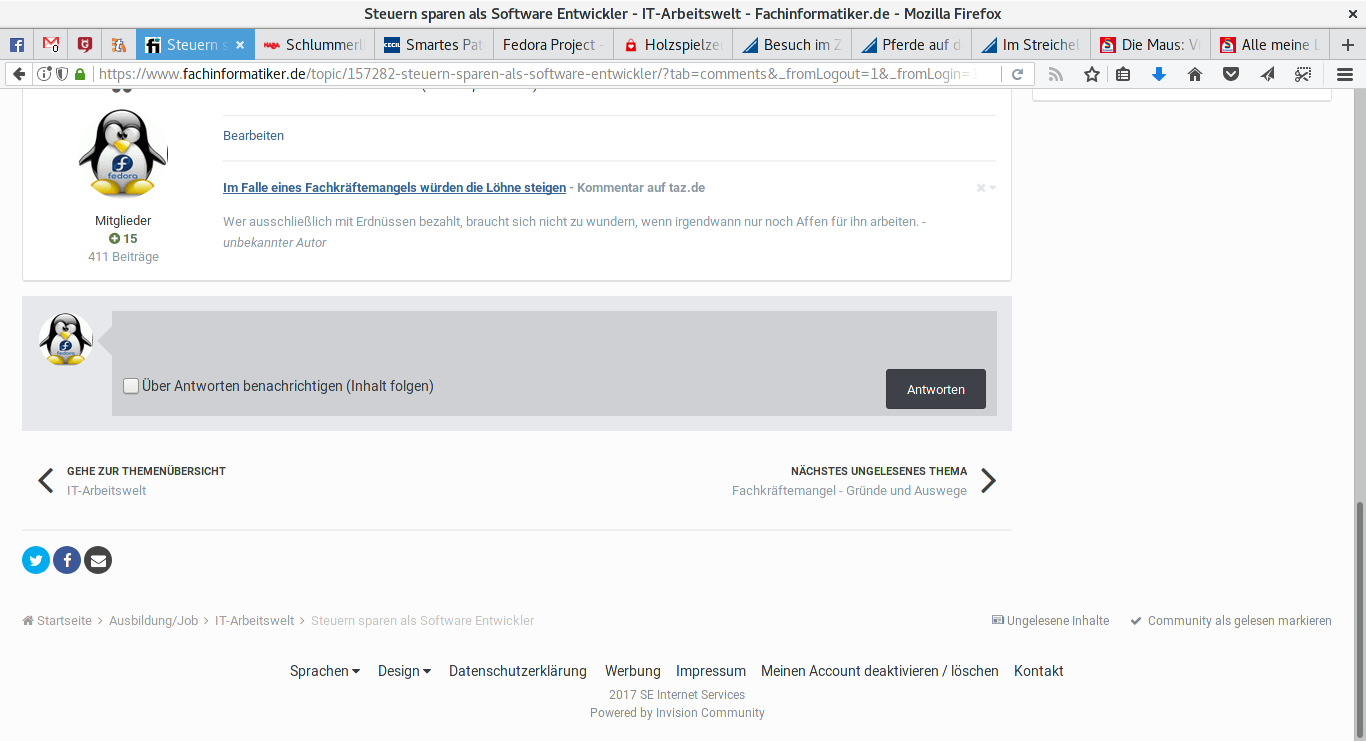Click the tracking protection shield icon
The image size is (1366, 741).
pyautogui.click(x=61, y=74)
